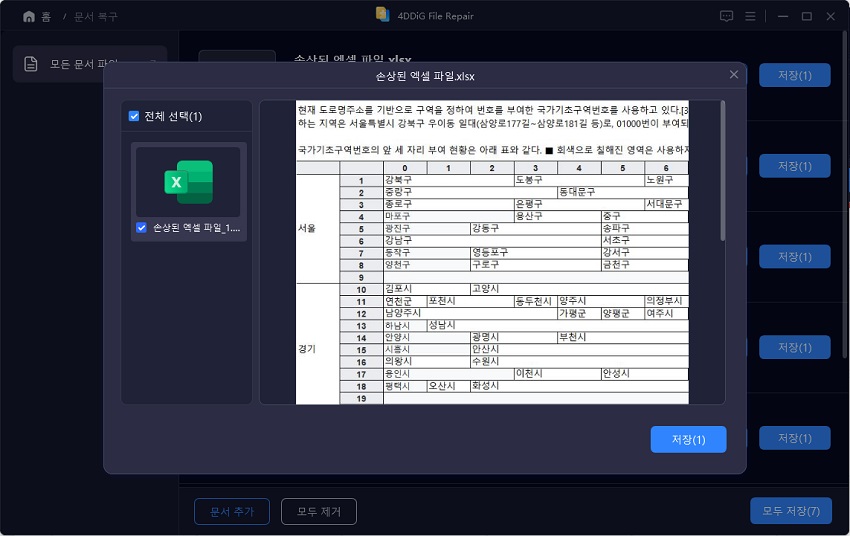Click 저장(1) beside the first listed file
The width and height of the screenshot is (850, 536).
point(794,75)
